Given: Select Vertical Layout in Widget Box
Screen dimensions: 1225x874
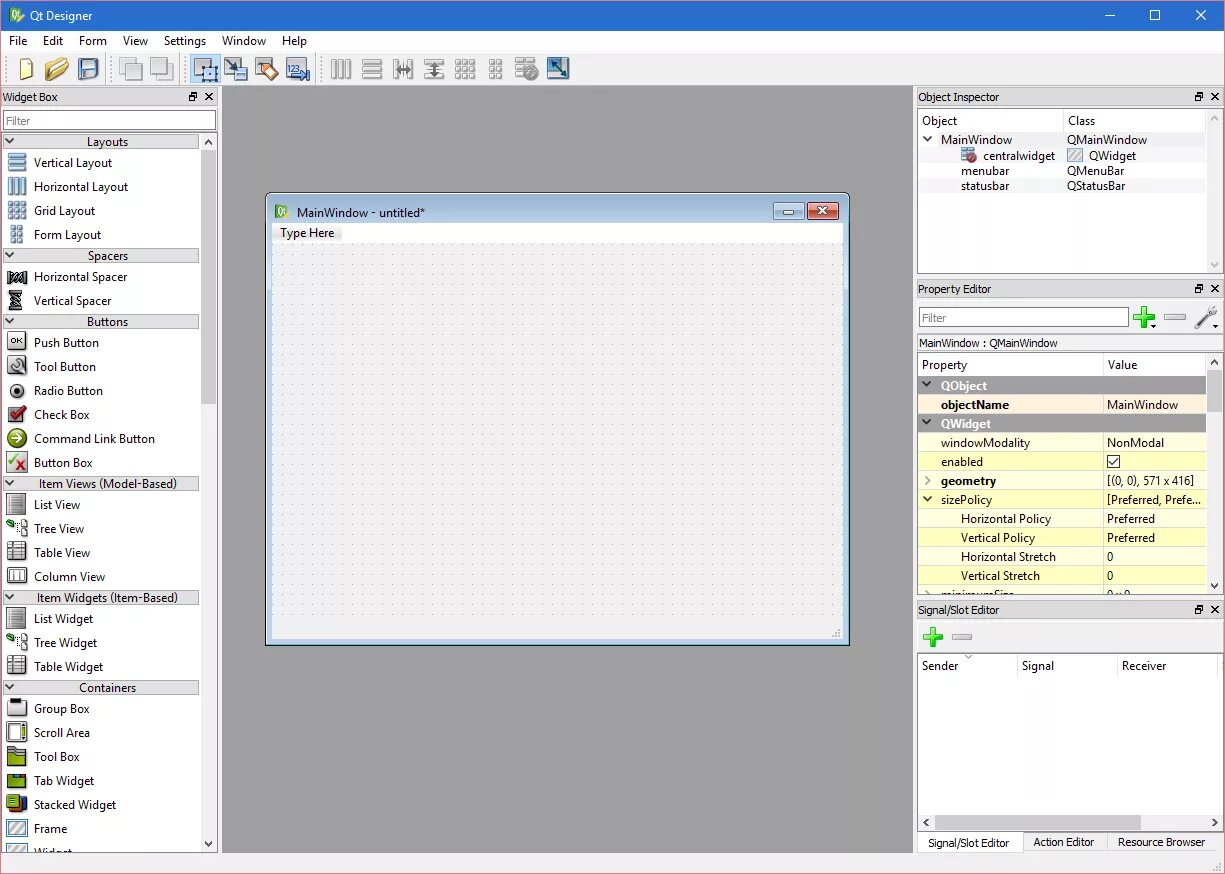Looking at the screenshot, I should coord(73,162).
